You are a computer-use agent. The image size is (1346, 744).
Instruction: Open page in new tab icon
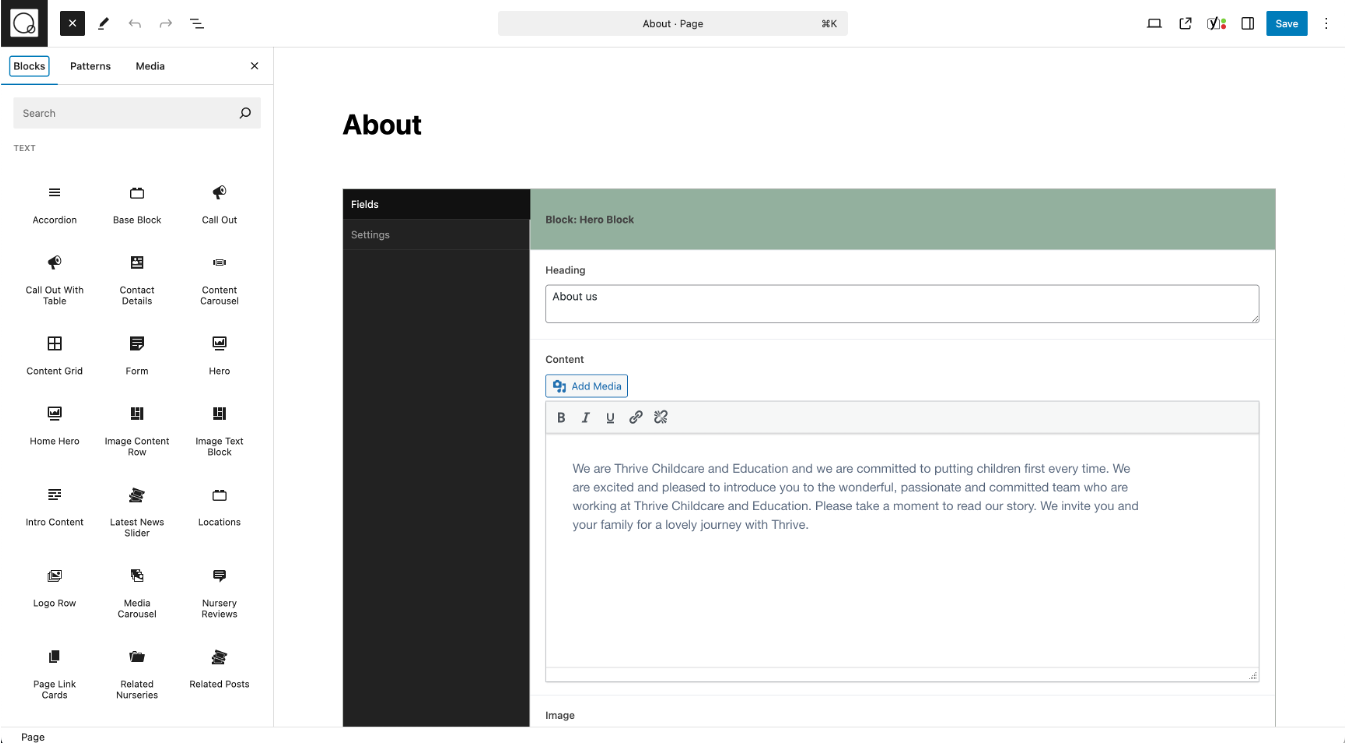pos(1185,23)
